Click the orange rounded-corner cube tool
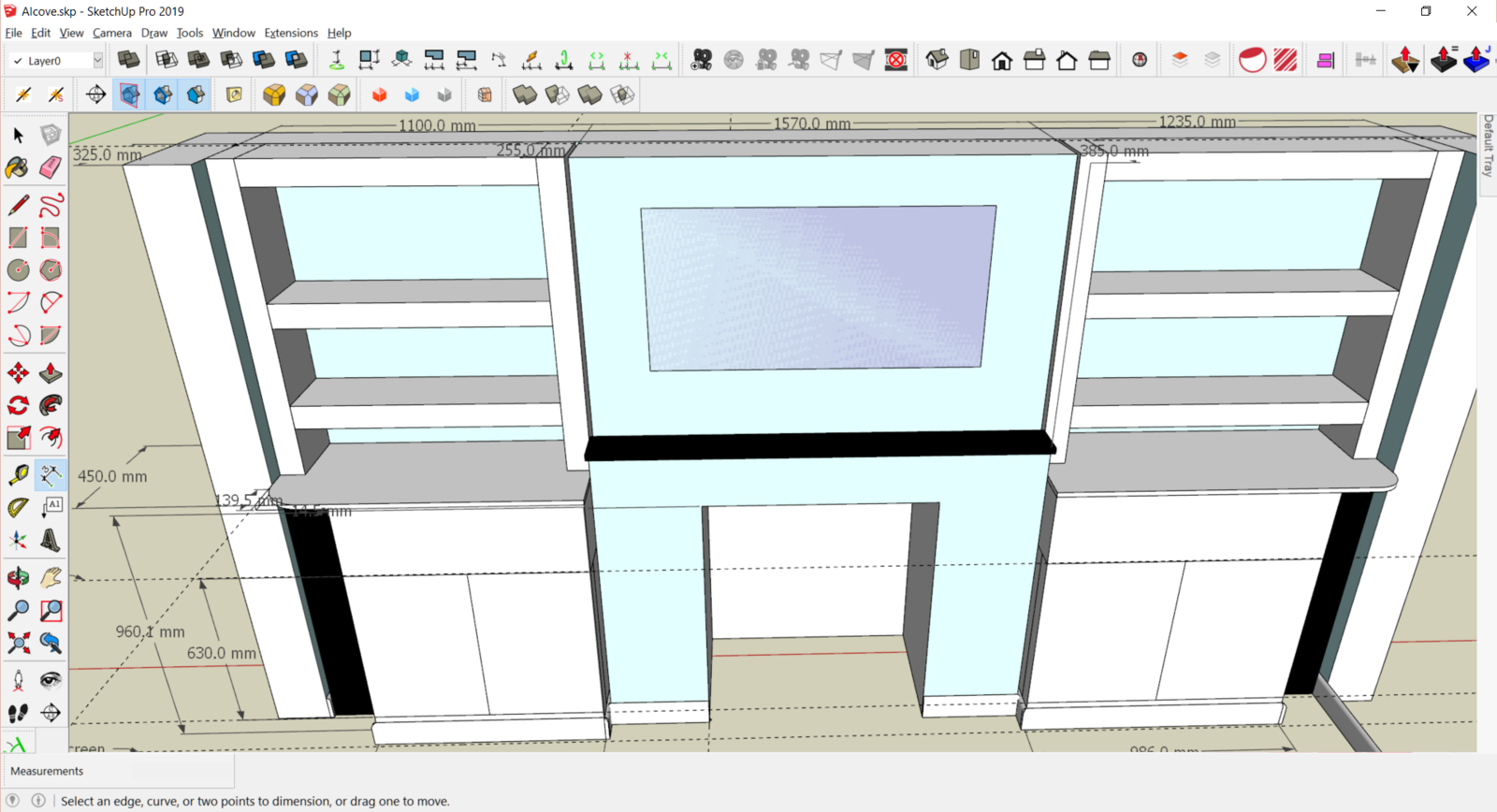The image size is (1497, 812). 274,94
